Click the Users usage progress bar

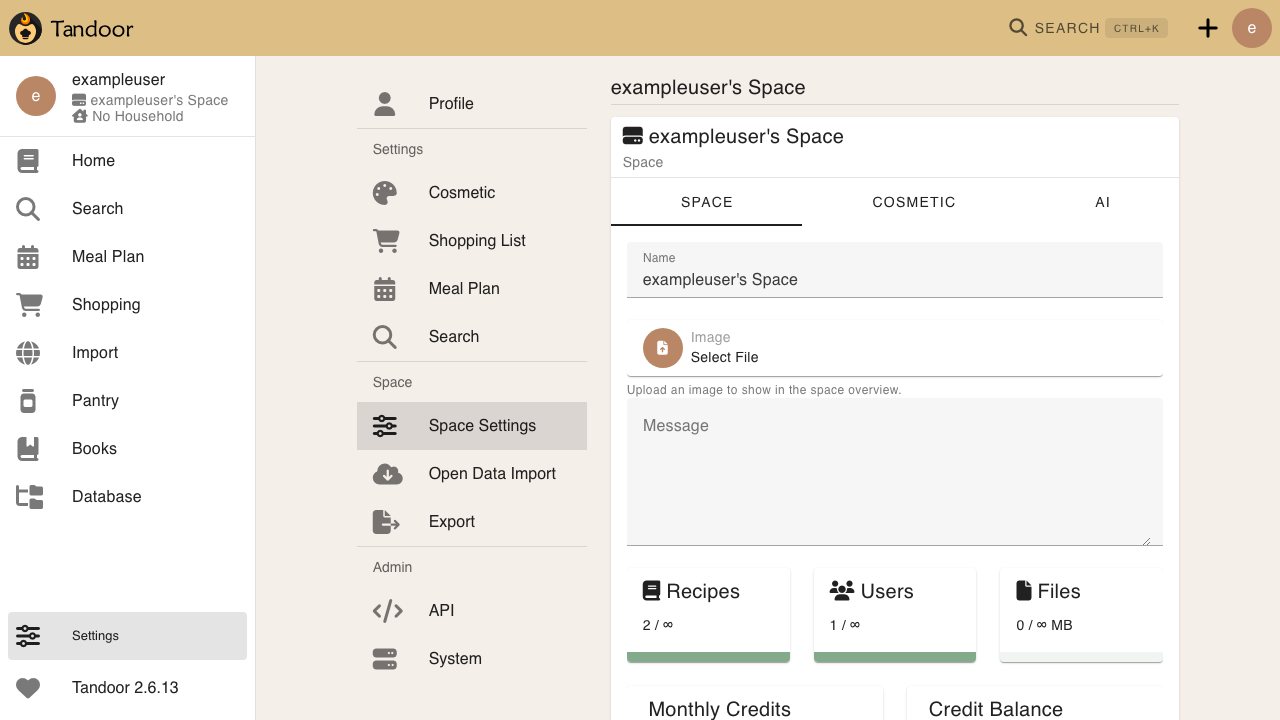pyautogui.click(x=895, y=657)
